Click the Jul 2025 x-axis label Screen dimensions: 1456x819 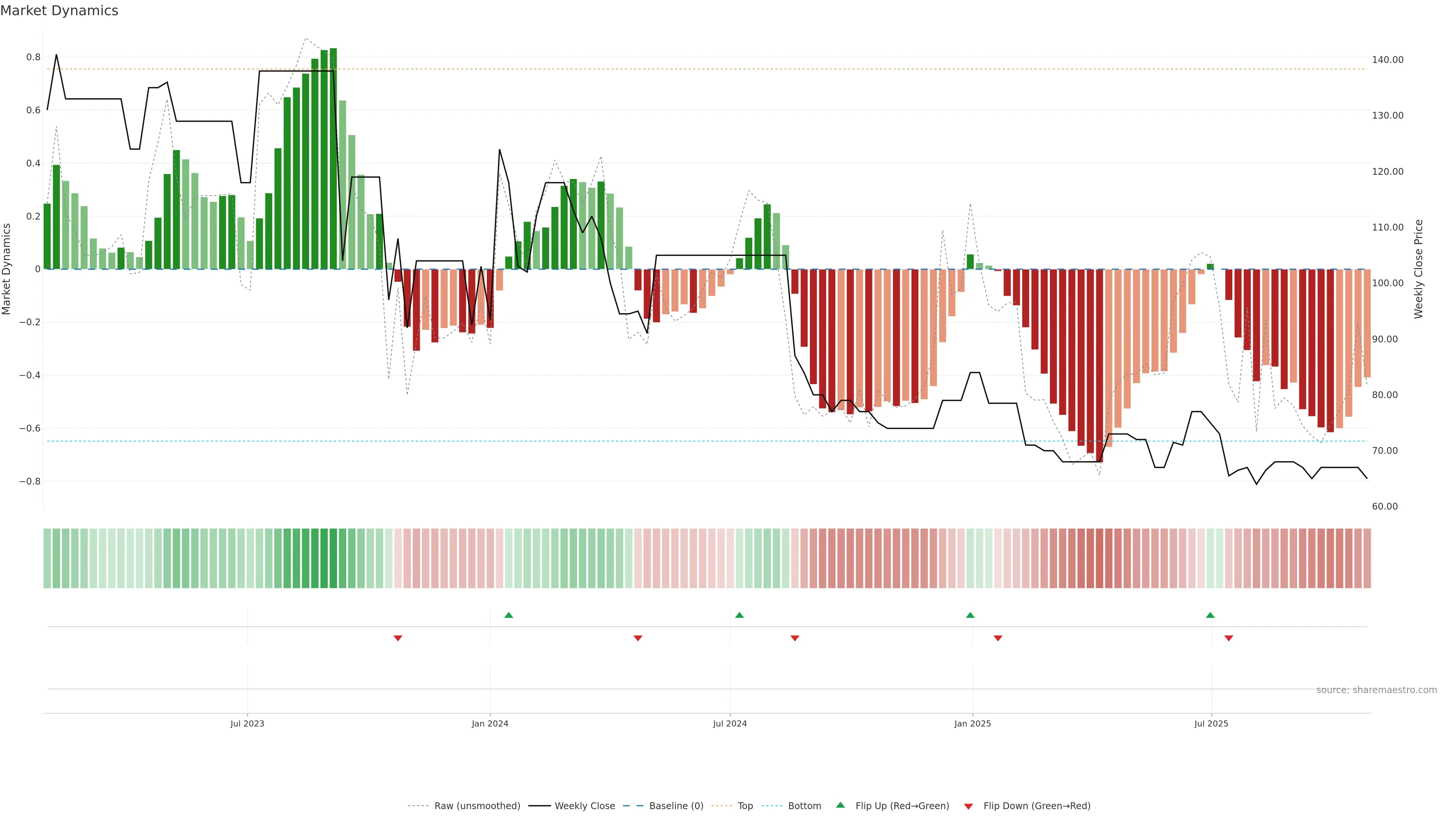pos(1211,723)
